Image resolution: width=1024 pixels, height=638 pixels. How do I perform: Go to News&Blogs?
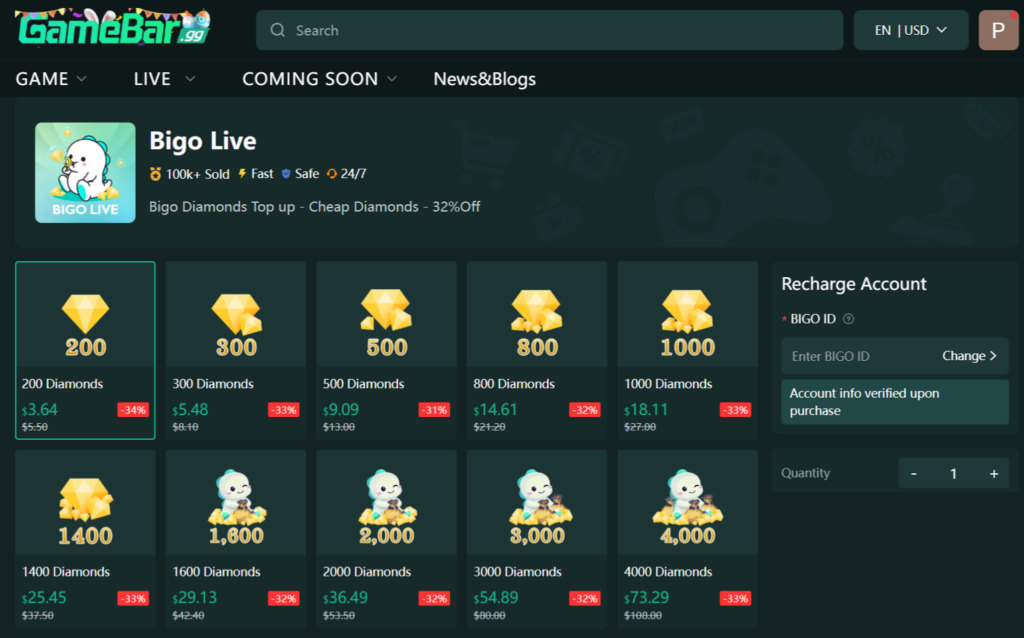coord(485,79)
